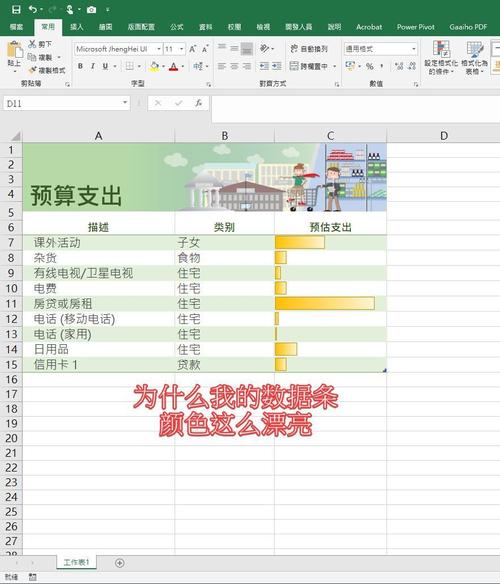Viewport: 500px width, 584px height.
Task: Decrease font size with the small A icon
Action: [205, 49]
